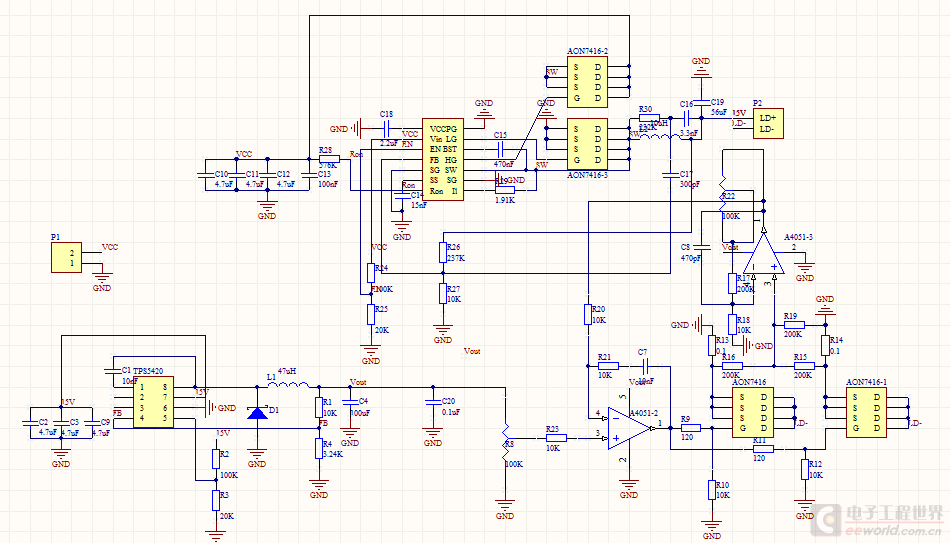Click resistor R23 10K
The image size is (950, 543).
556,438
